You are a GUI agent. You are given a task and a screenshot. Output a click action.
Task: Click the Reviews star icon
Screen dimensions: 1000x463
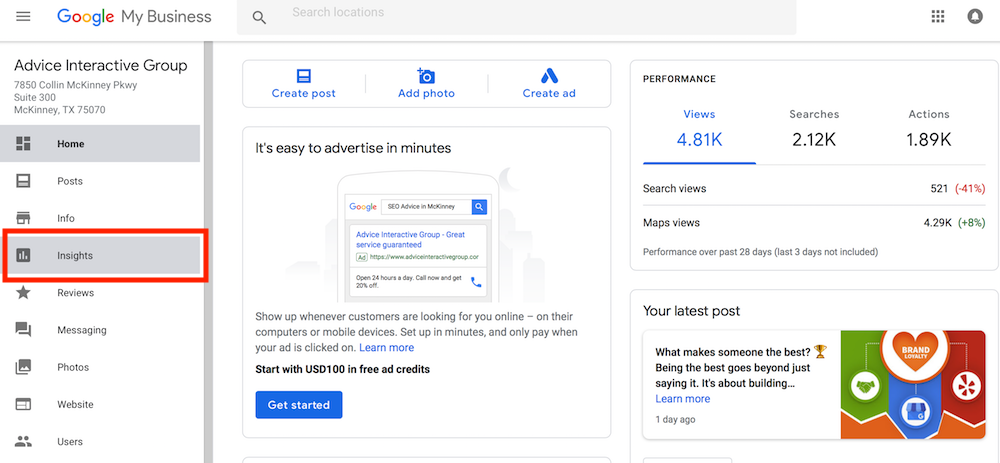point(23,293)
